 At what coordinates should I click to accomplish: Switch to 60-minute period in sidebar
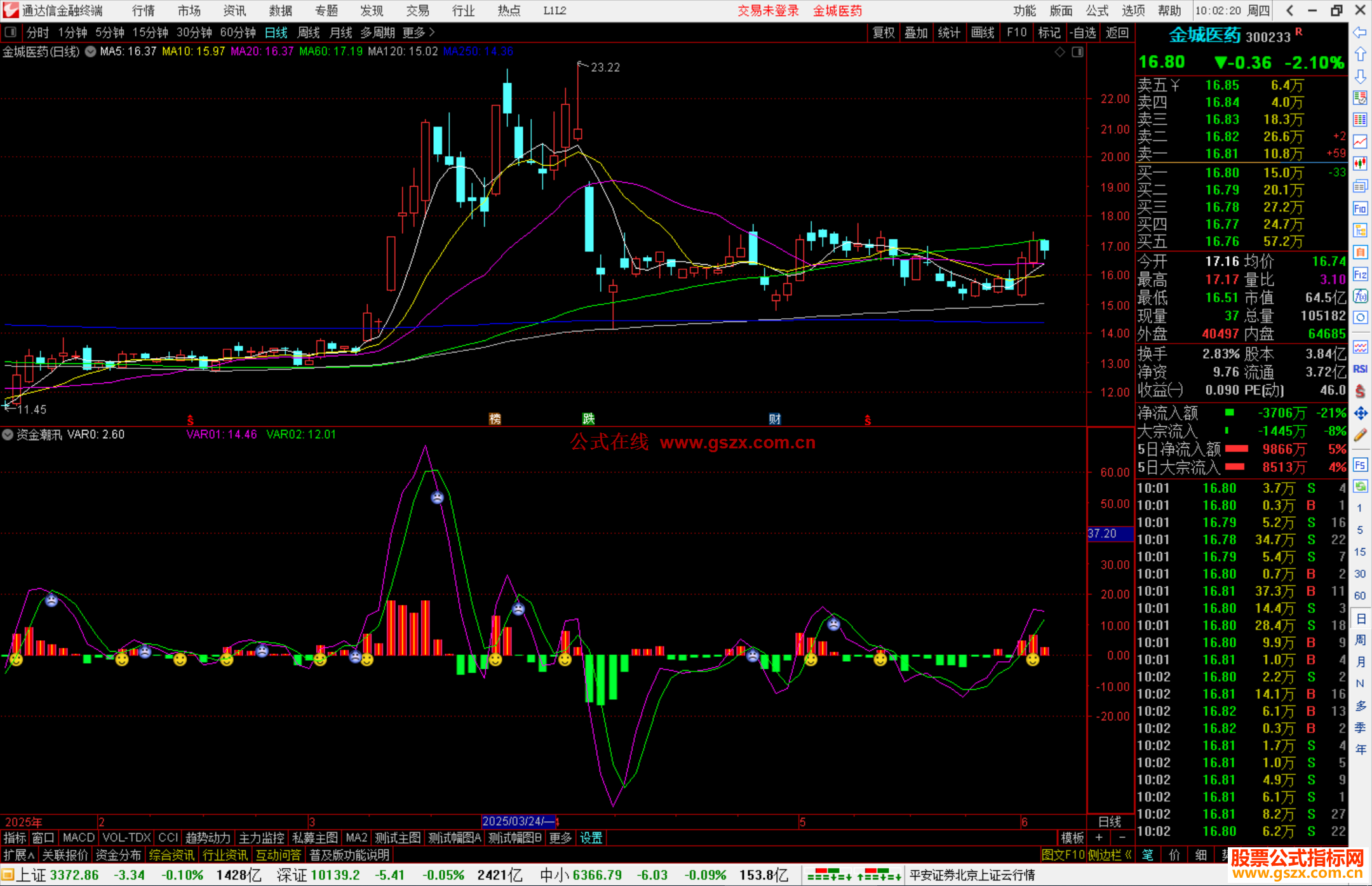click(1360, 596)
